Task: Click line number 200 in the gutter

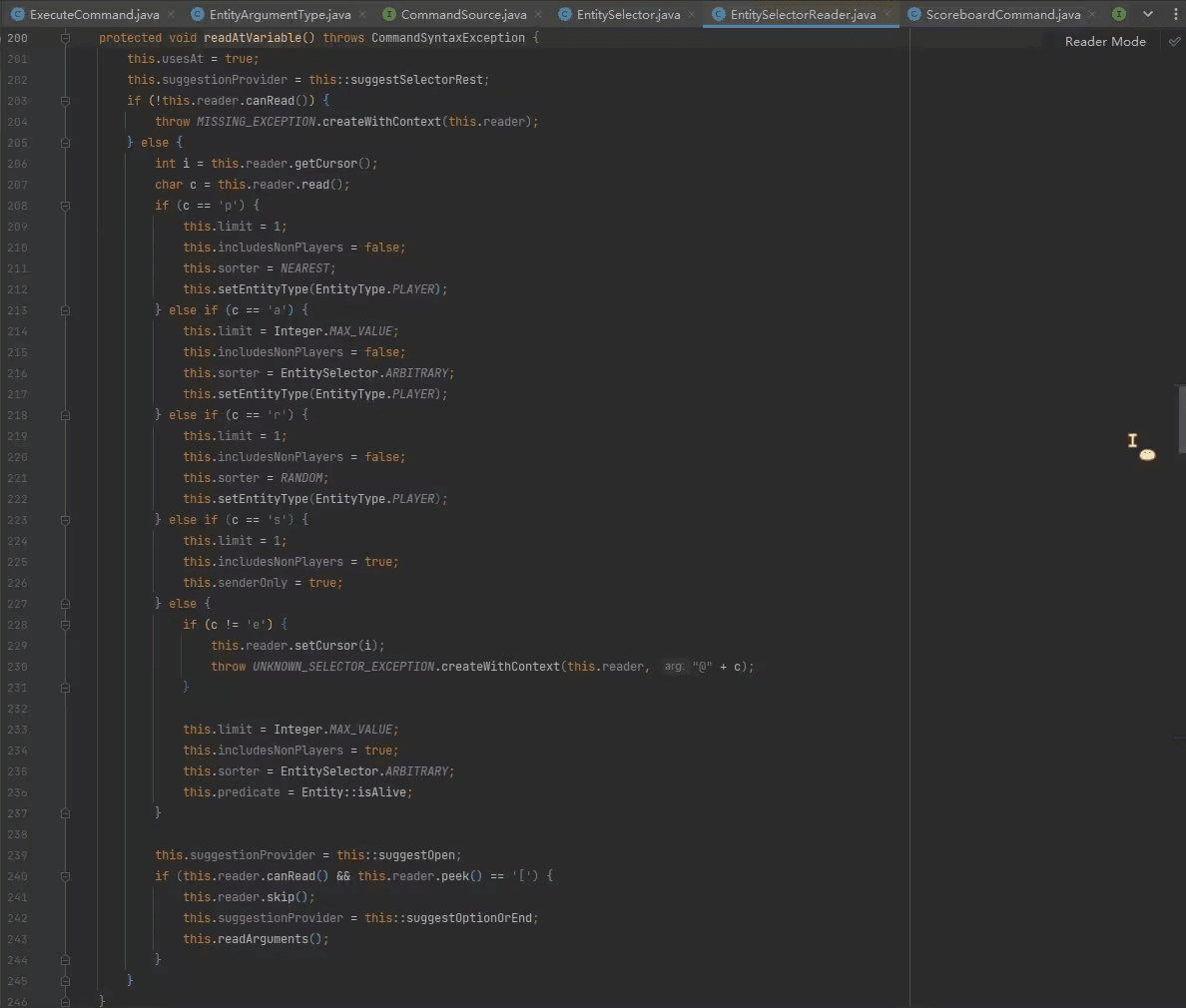Action: pyautogui.click(x=17, y=38)
